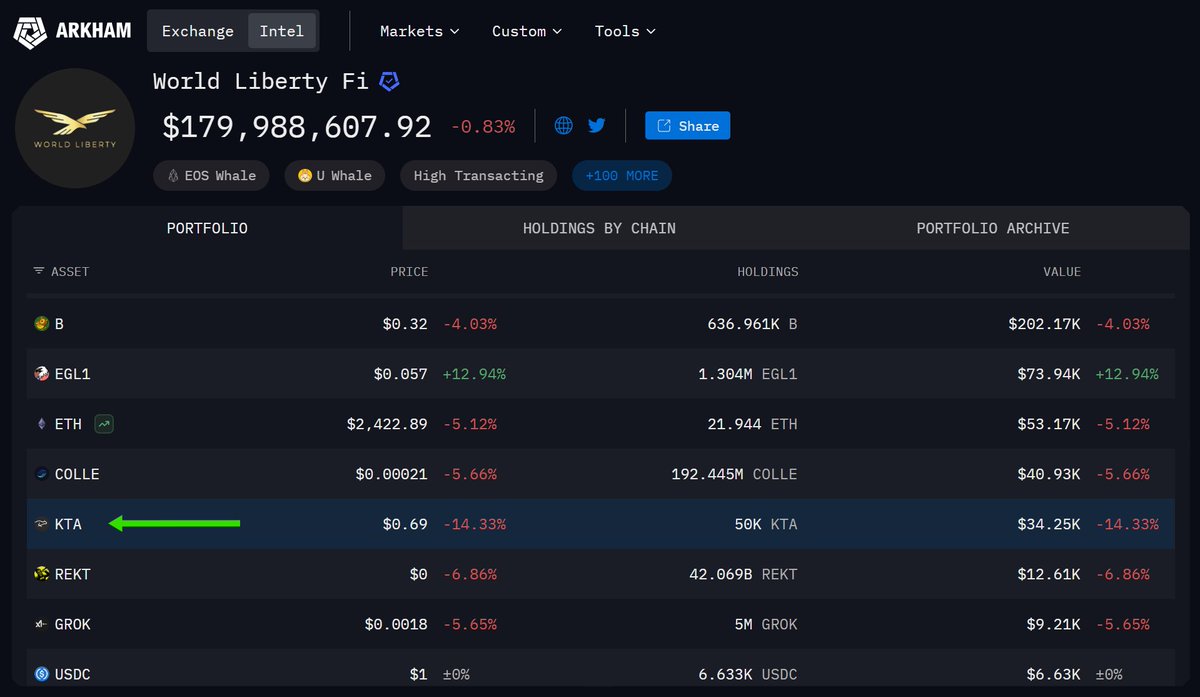Click the asset column sort filter icon

click(x=39, y=271)
